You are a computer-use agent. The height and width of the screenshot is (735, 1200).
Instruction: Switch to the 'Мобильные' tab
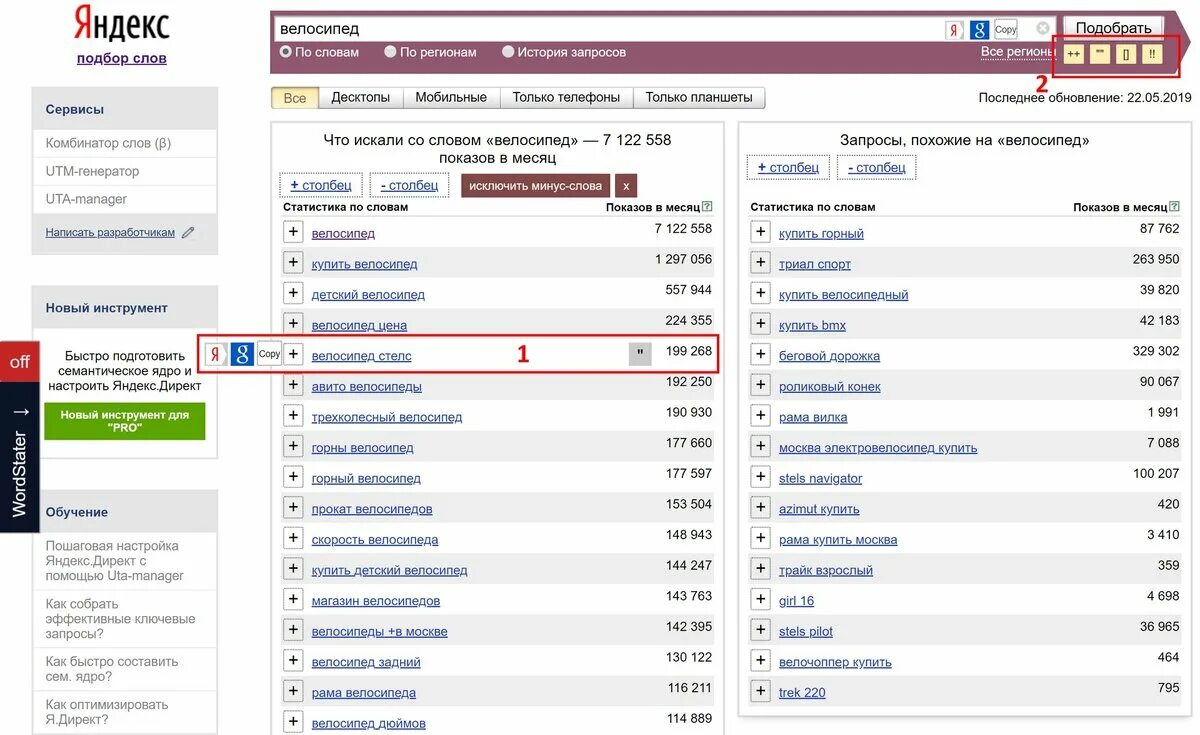(x=451, y=97)
